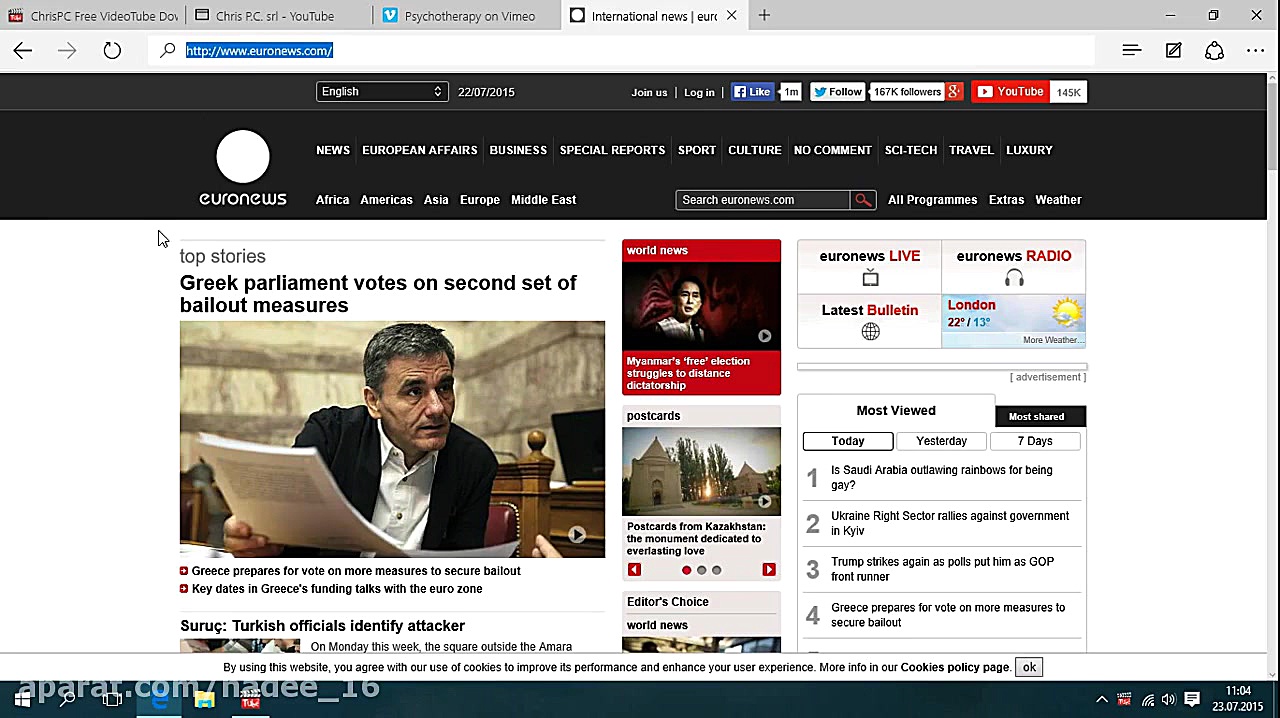
Task: Select the first postcards carousel dot
Action: click(686, 570)
